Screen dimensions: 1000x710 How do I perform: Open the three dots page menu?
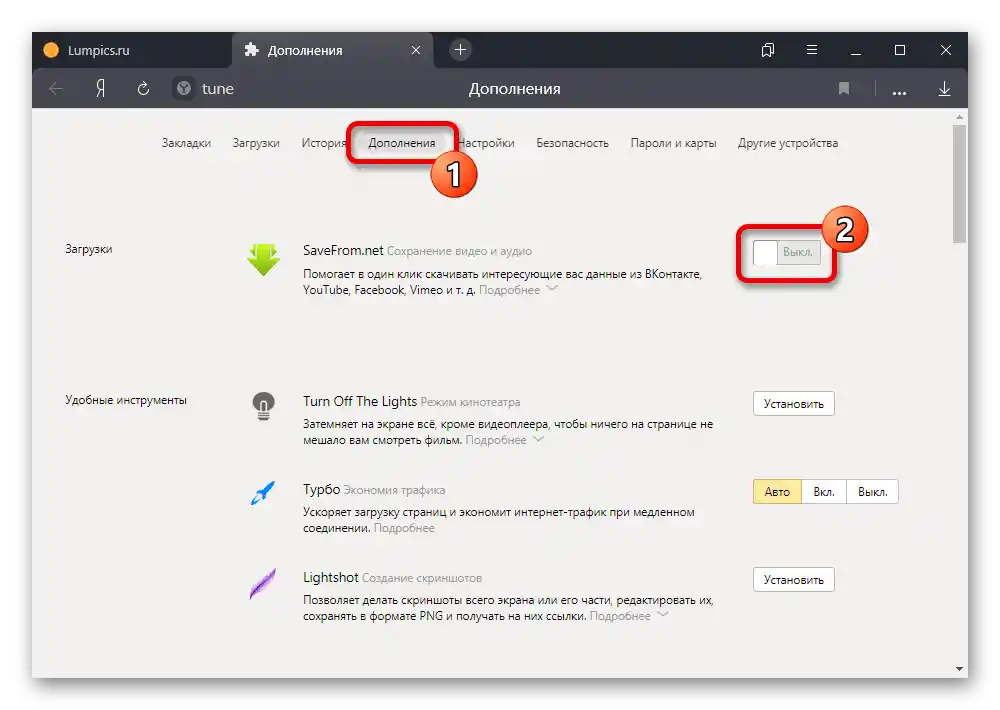pos(899,93)
